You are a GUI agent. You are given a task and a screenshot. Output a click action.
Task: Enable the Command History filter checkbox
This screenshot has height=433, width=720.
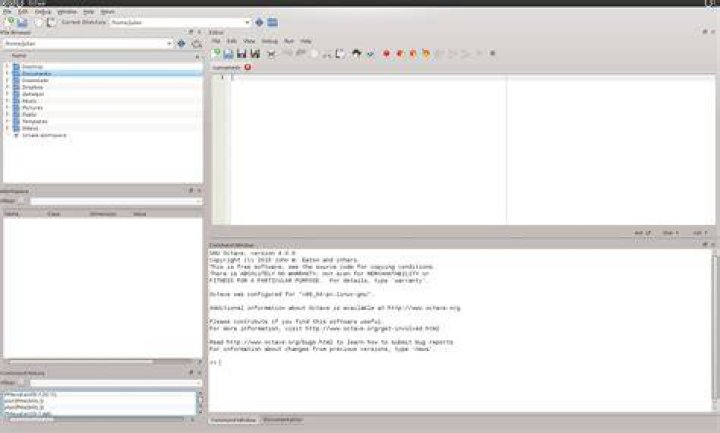[21, 382]
